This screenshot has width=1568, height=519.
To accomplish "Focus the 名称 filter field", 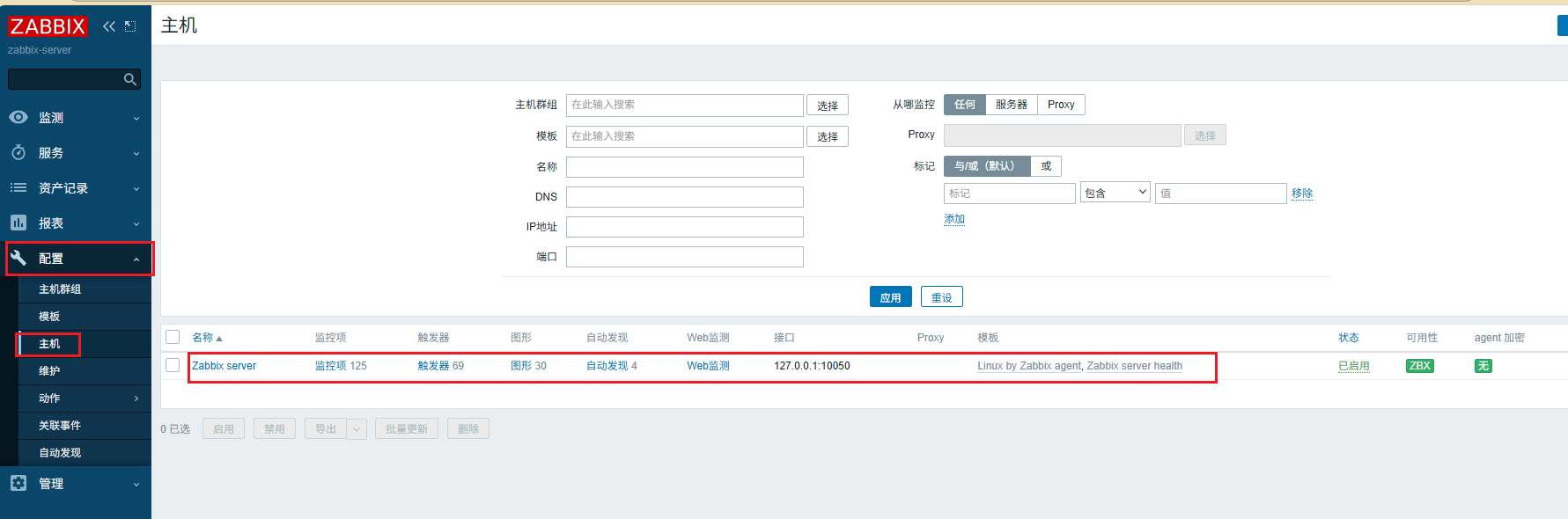I will 685,167.
